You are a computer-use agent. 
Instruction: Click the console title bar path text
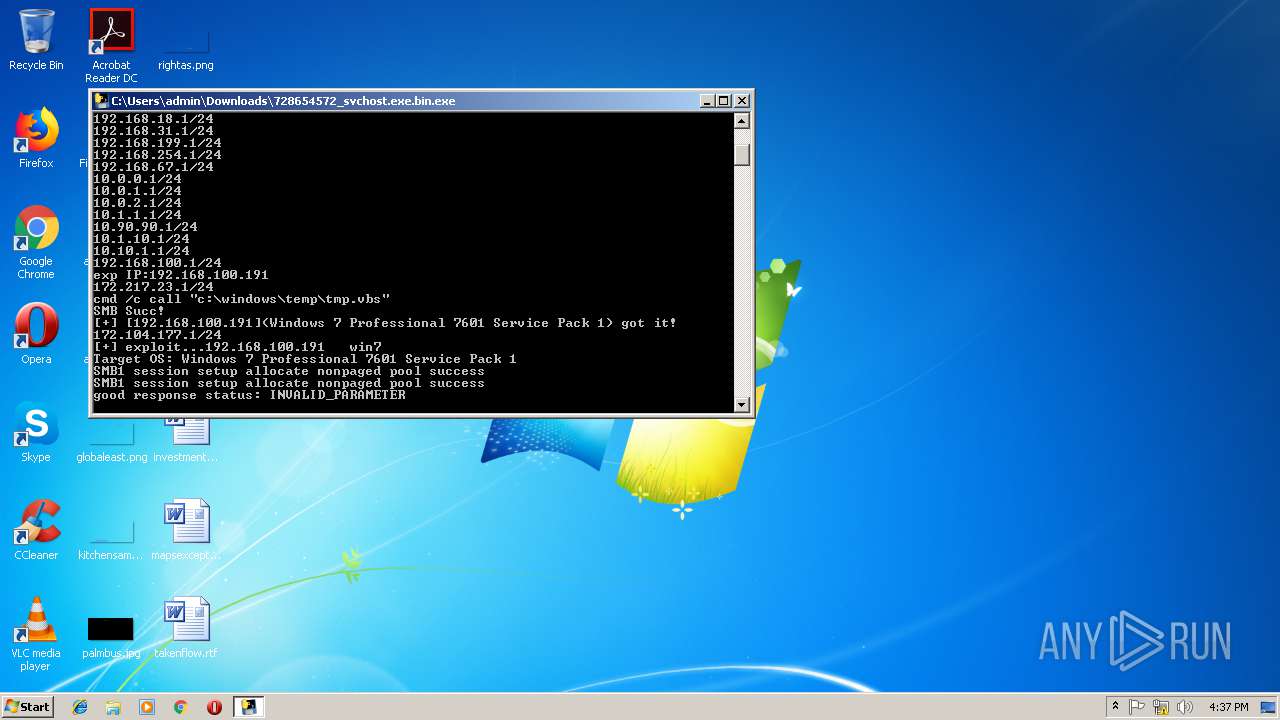click(283, 101)
